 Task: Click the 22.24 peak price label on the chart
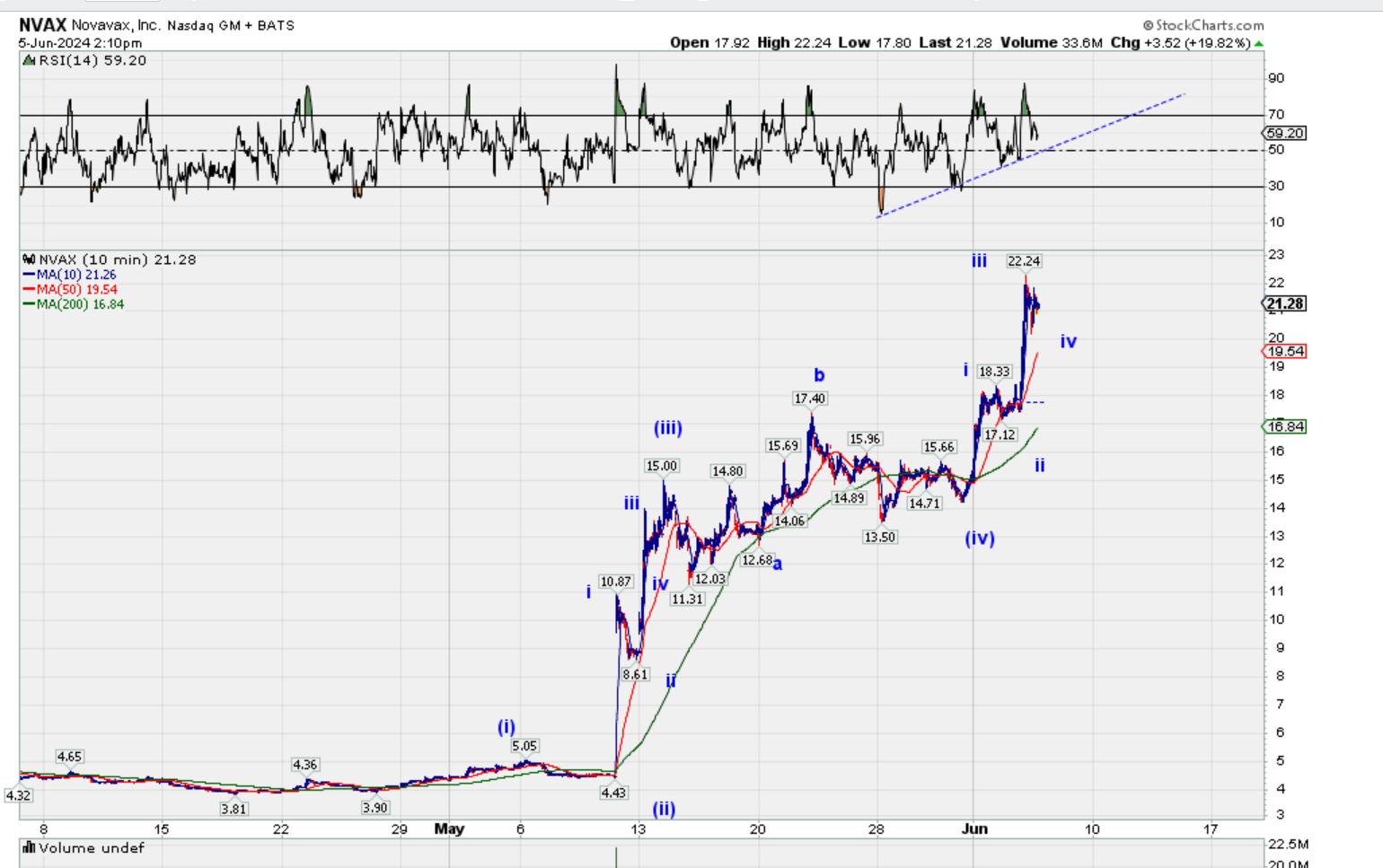coord(1024,261)
